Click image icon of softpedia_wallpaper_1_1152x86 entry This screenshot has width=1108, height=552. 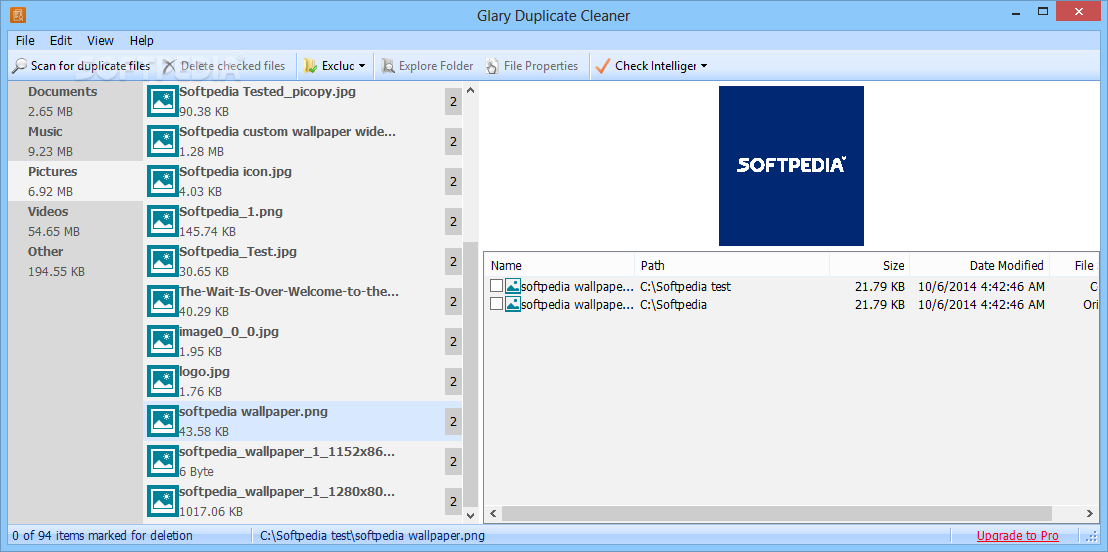click(163, 462)
